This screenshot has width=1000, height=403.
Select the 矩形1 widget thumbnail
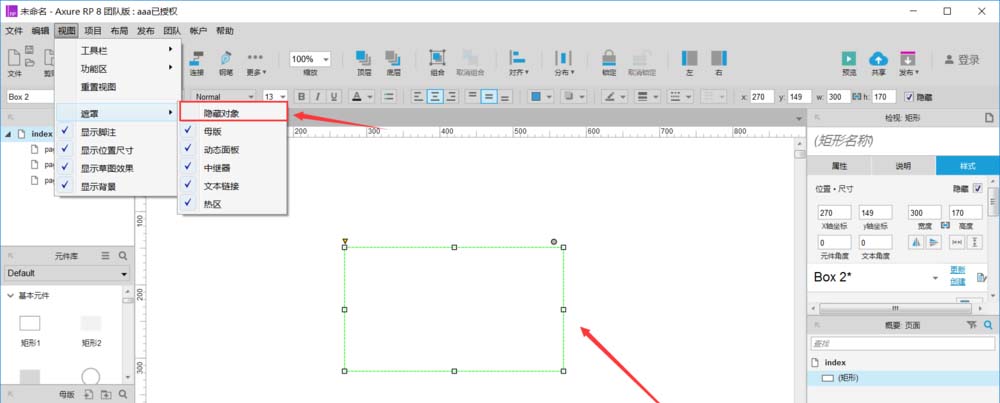[29, 323]
